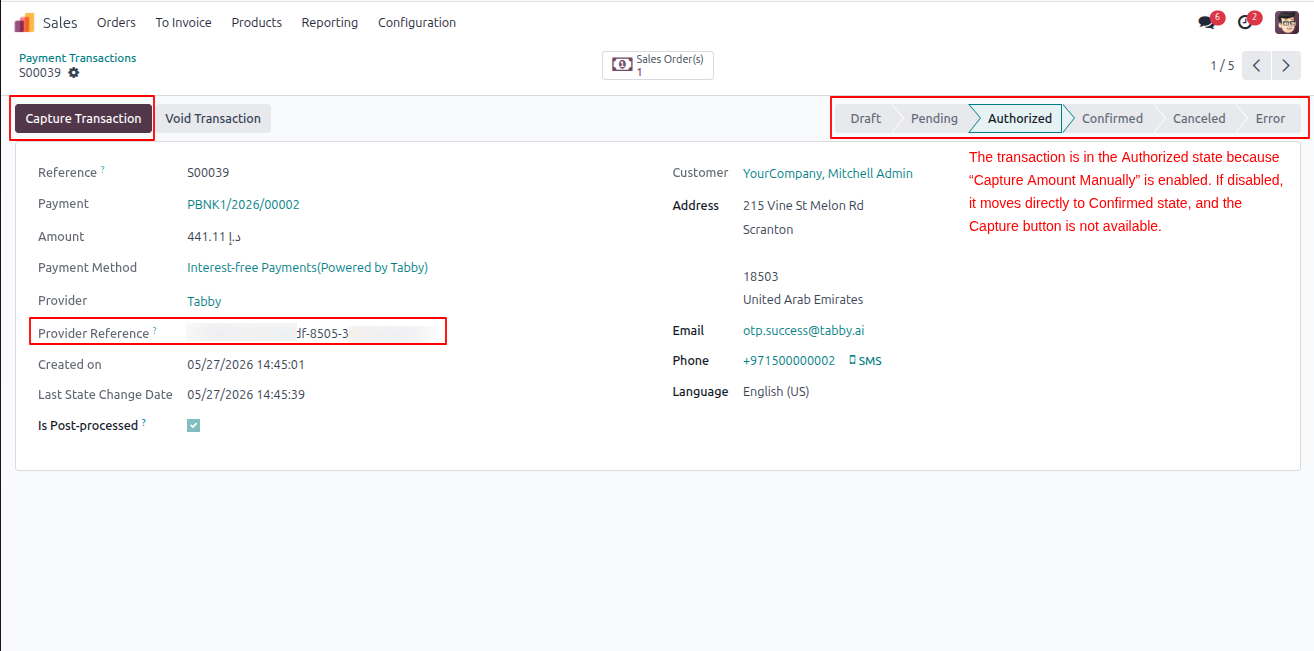Select the Canceled status stage
Viewport: 1314px width, 651px height.
(1199, 118)
